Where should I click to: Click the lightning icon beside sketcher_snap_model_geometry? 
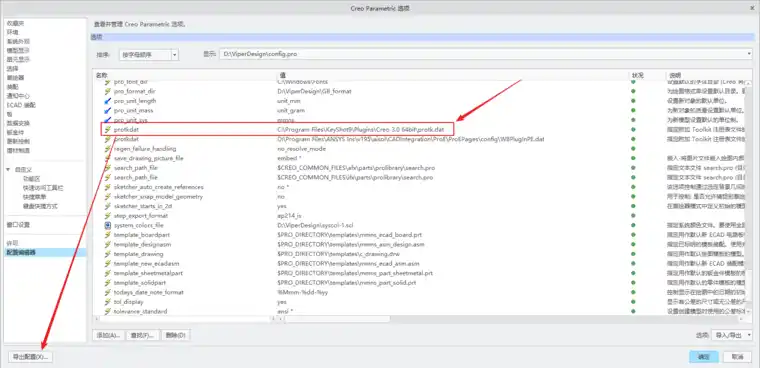click(x=108, y=197)
